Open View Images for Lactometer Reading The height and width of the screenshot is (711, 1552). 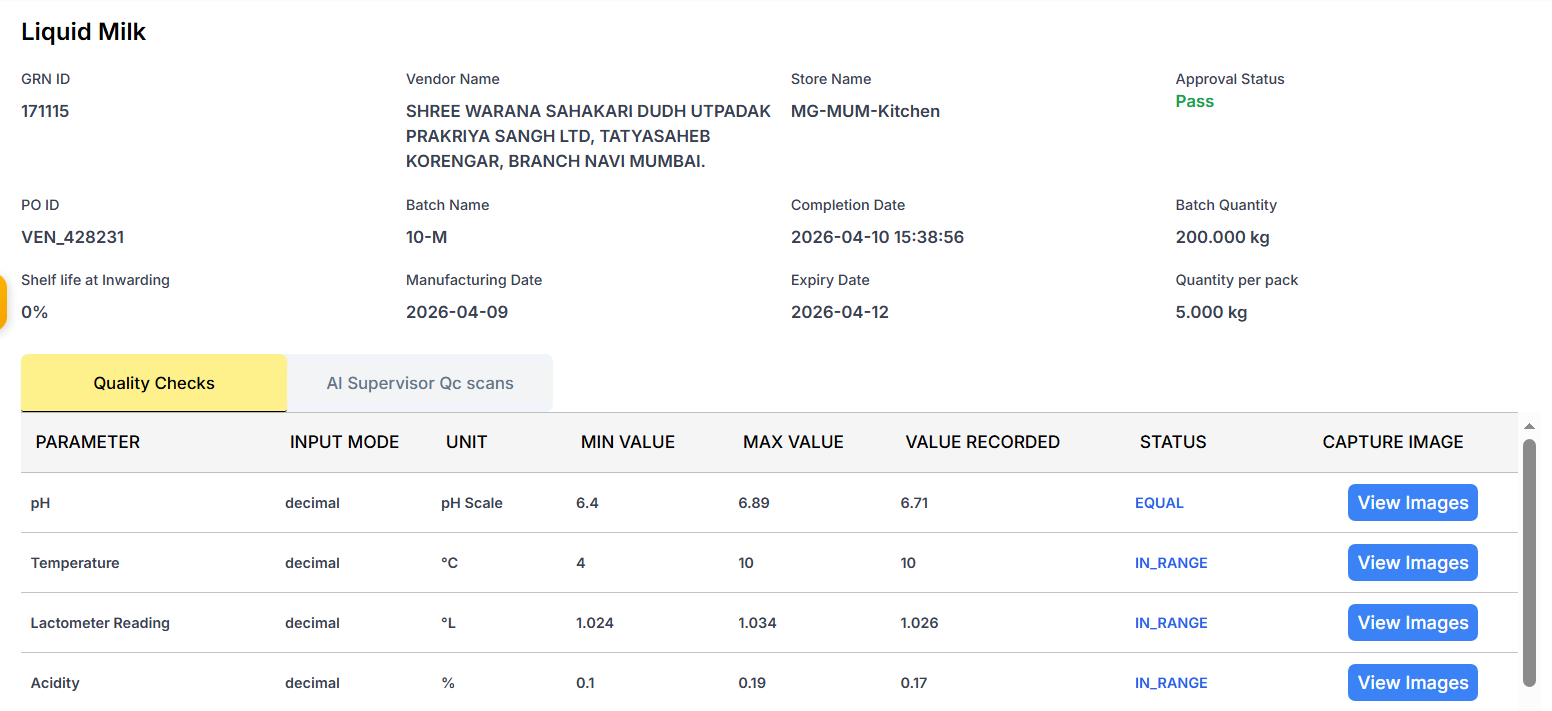click(1412, 623)
